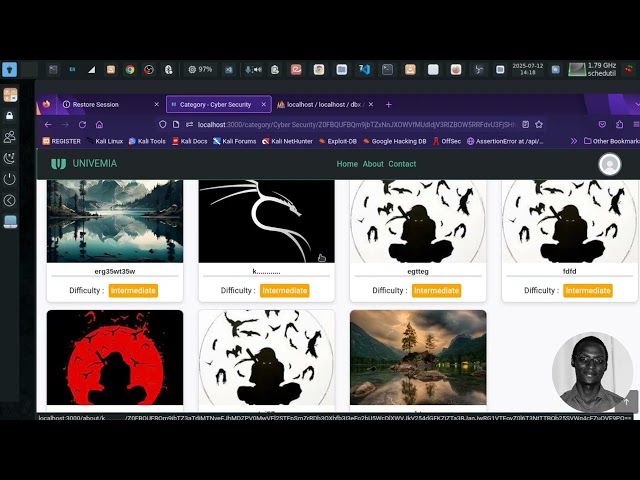Show more bookmarks with the double chevron
640x480 pixels.
coord(574,141)
